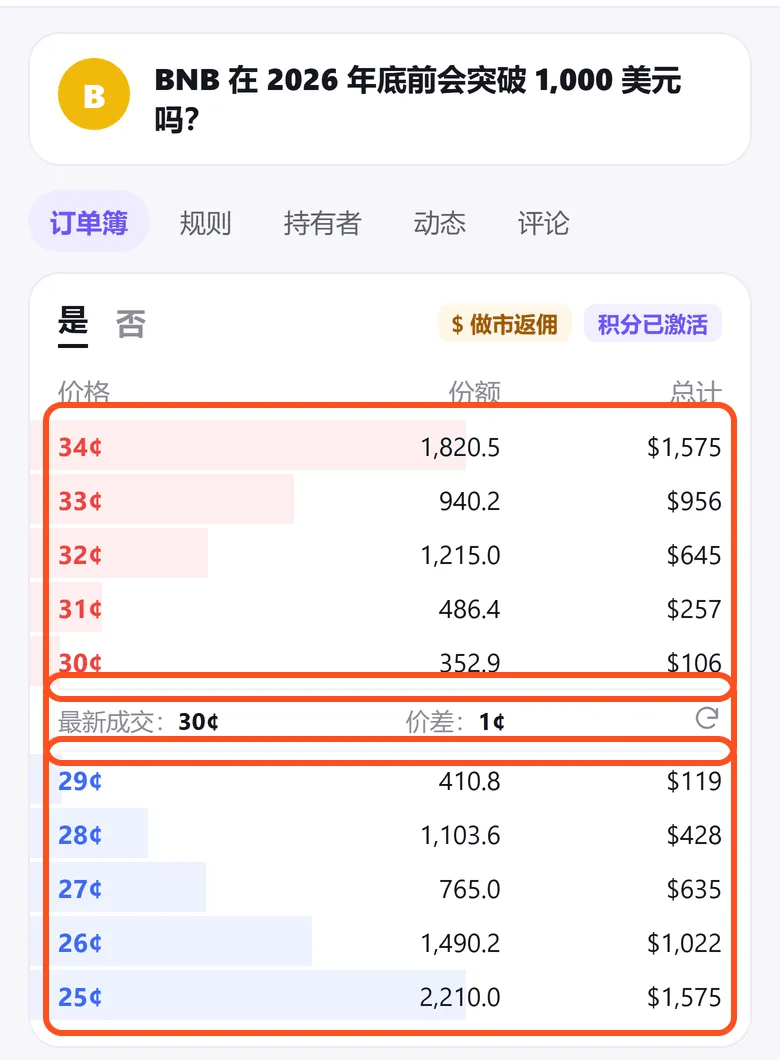780x1060 pixels.
Task: Select the 30¢ ask price in the order book
Action: coord(80,662)
